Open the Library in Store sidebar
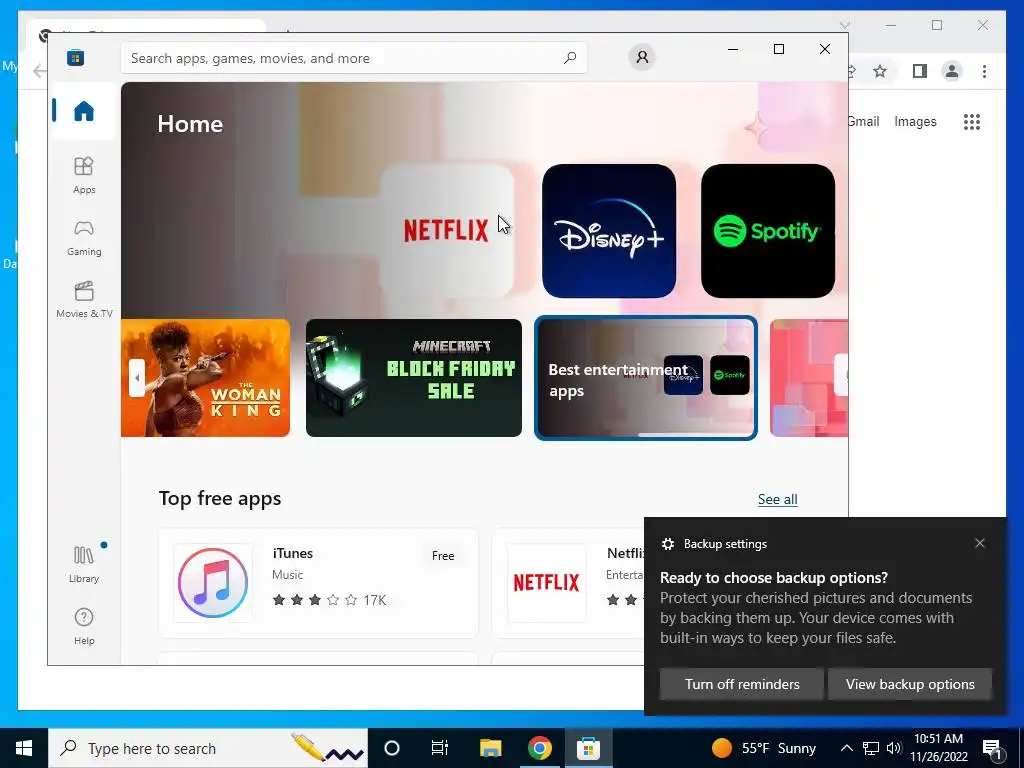1024x768 pixels. (84, 565)
